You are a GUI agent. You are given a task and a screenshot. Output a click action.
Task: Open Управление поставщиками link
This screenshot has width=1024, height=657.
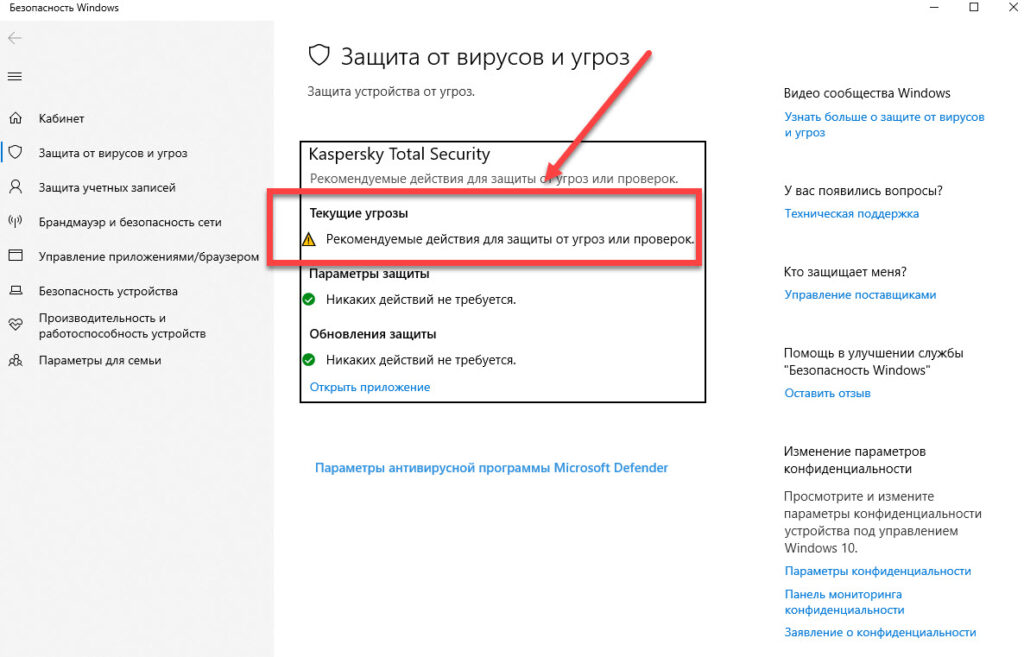click(x=860, y=294)
